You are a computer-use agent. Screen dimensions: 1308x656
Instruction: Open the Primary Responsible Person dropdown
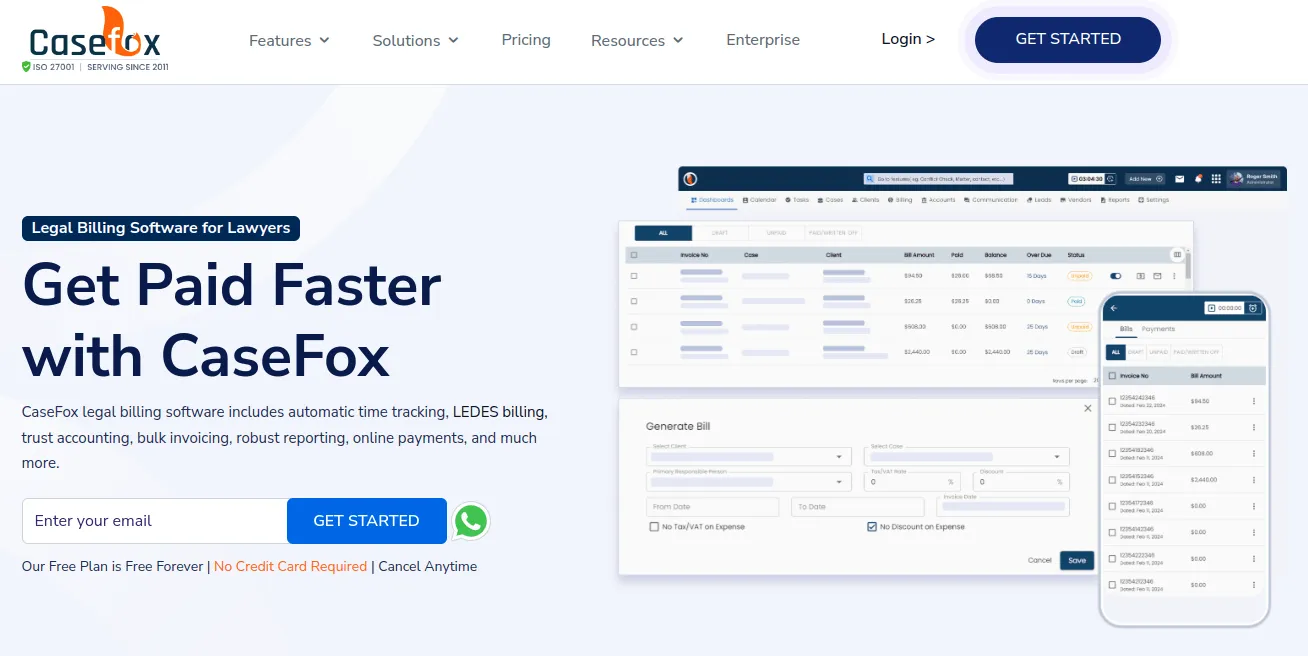click(x=749, y=481)
